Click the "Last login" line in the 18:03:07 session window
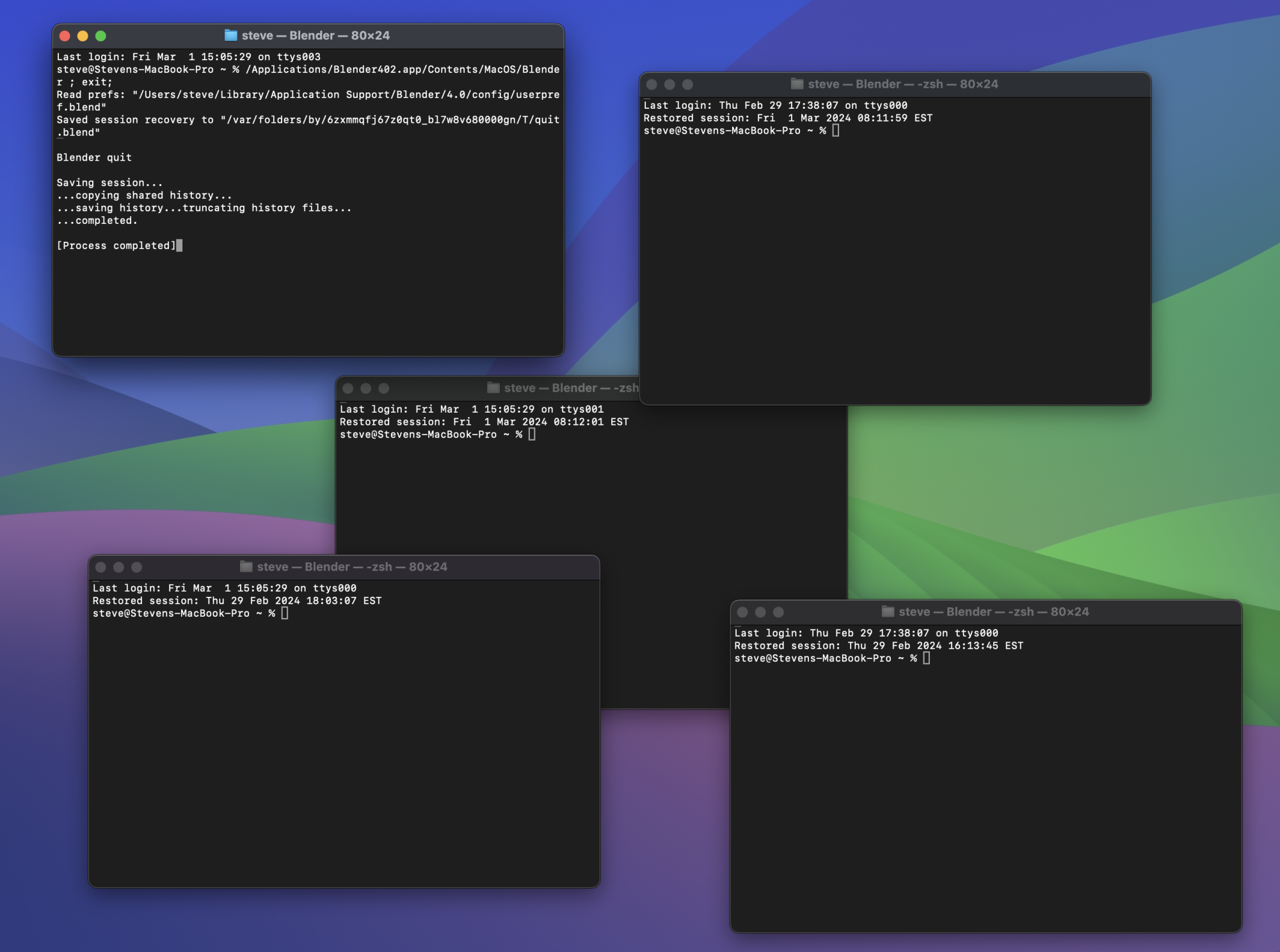 (x=224, y=588)
